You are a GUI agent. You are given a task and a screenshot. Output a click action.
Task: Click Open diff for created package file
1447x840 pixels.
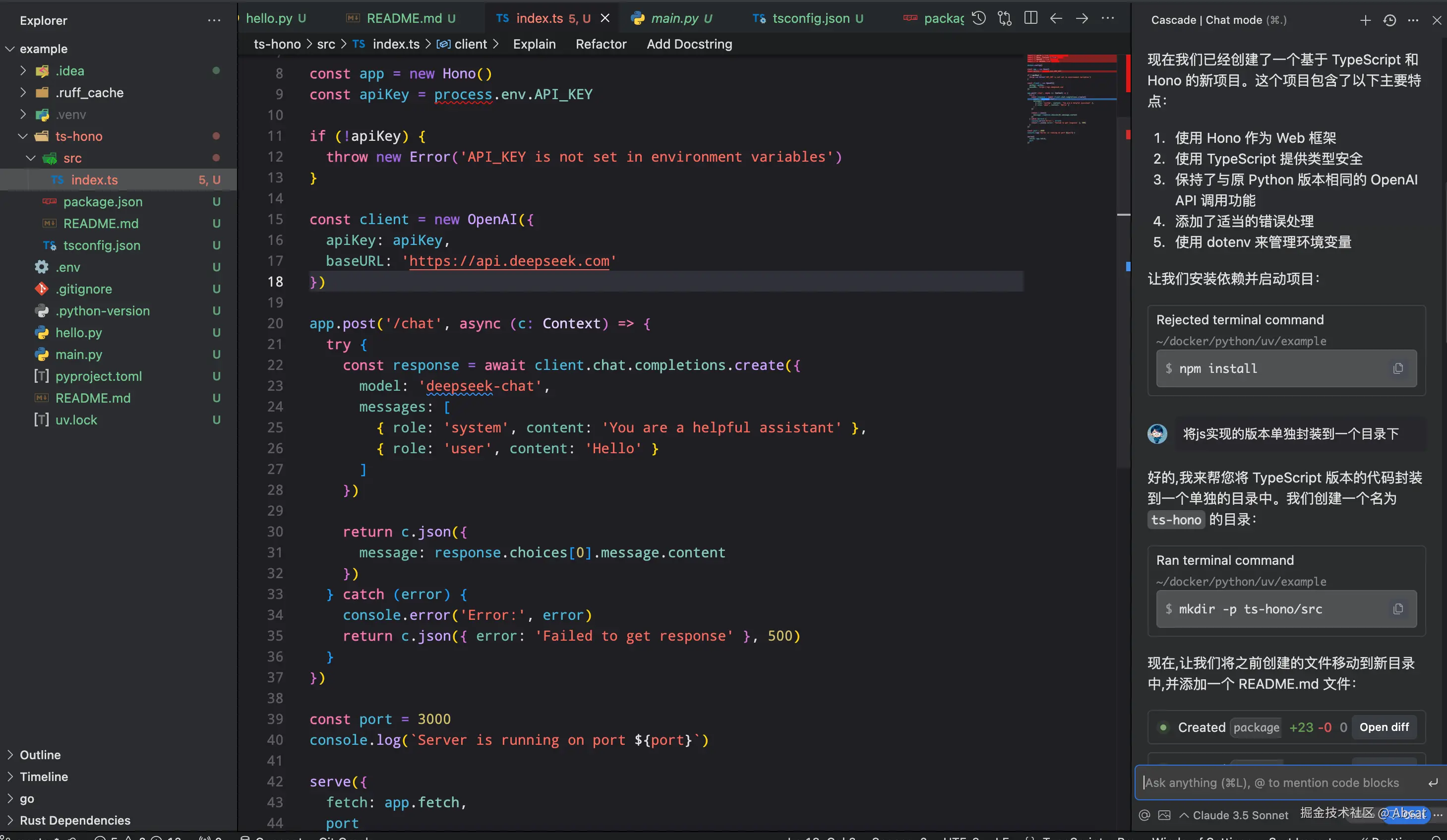(1384, 727)
